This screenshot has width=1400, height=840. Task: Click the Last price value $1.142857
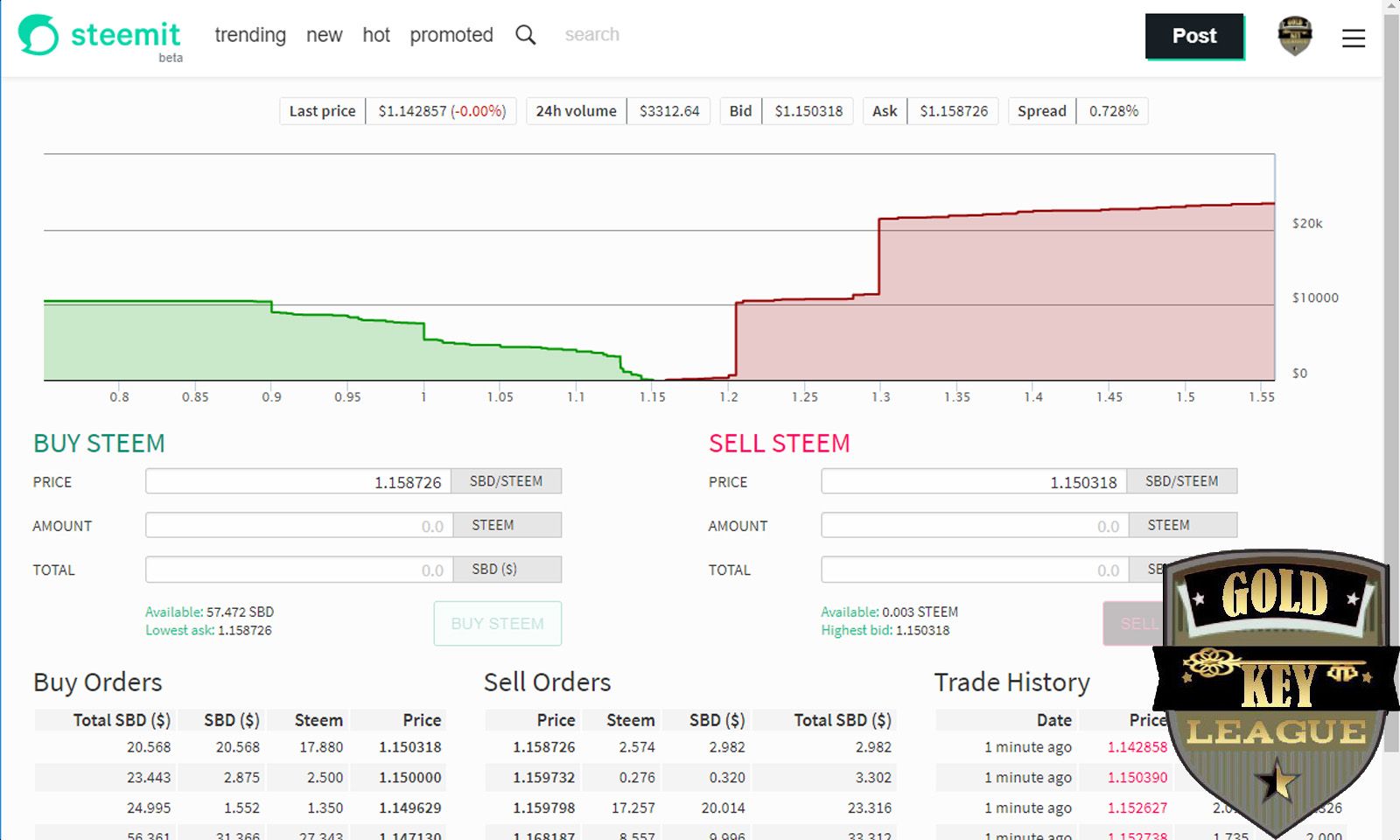pos(442,111)
